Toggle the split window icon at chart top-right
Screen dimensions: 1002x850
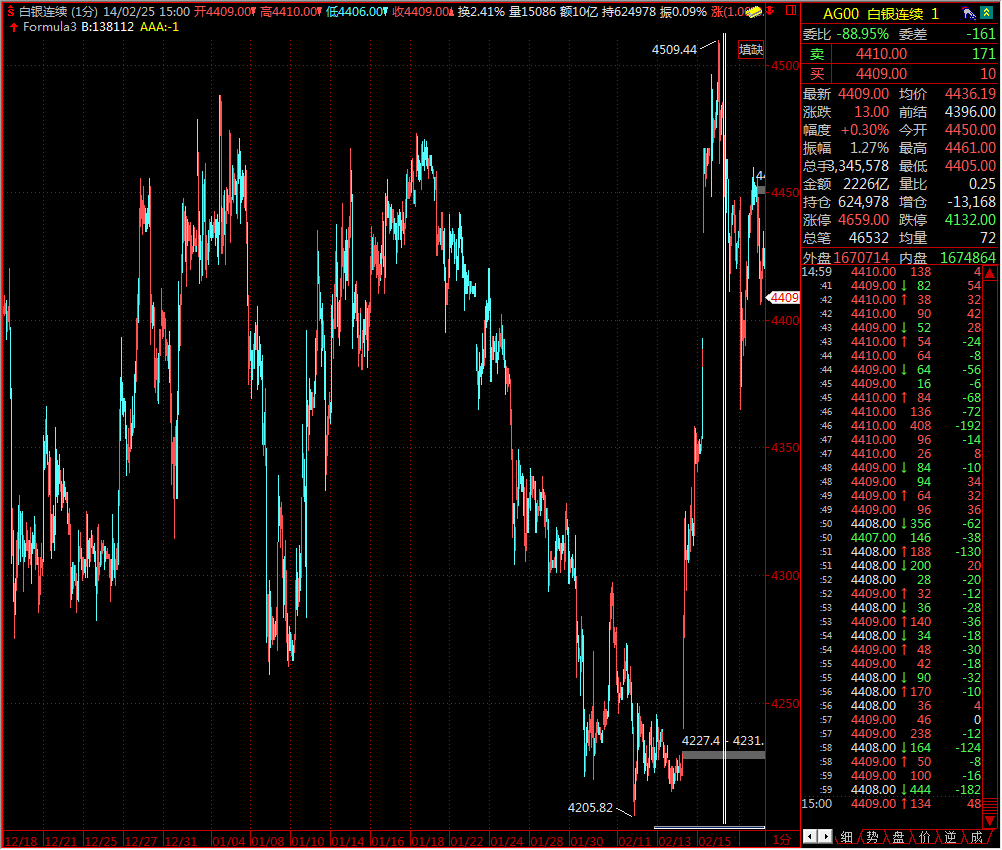click(791, 10)
